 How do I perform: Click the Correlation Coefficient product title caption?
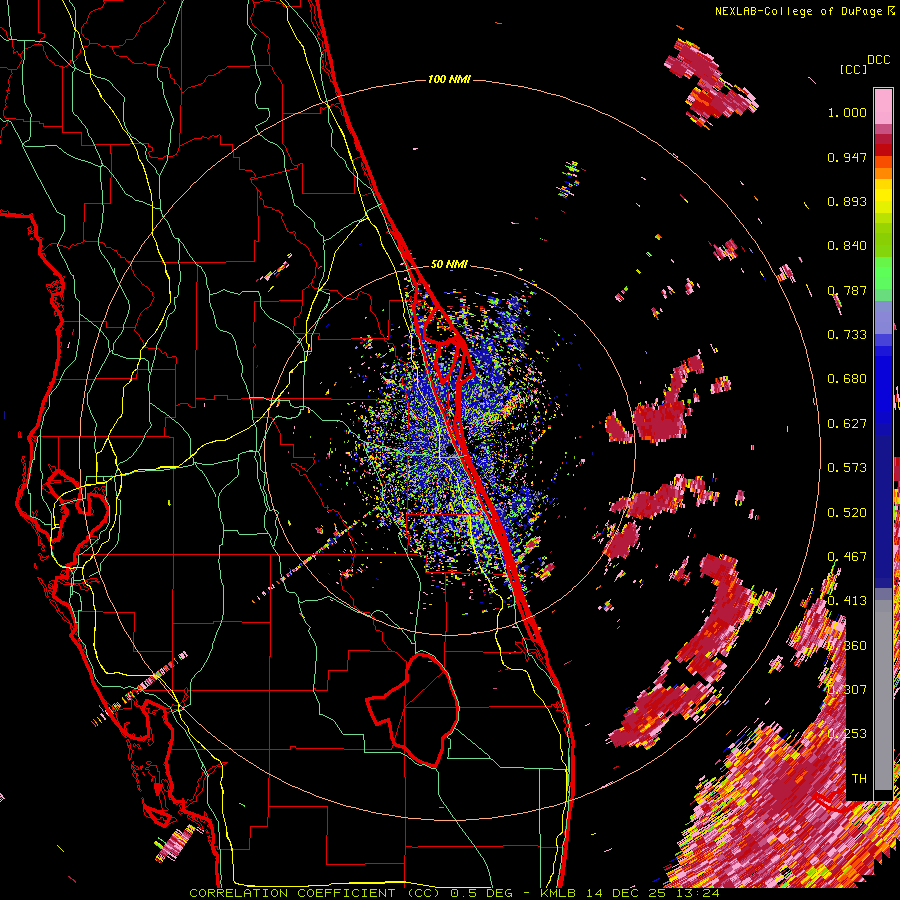[x=454, y=893]
